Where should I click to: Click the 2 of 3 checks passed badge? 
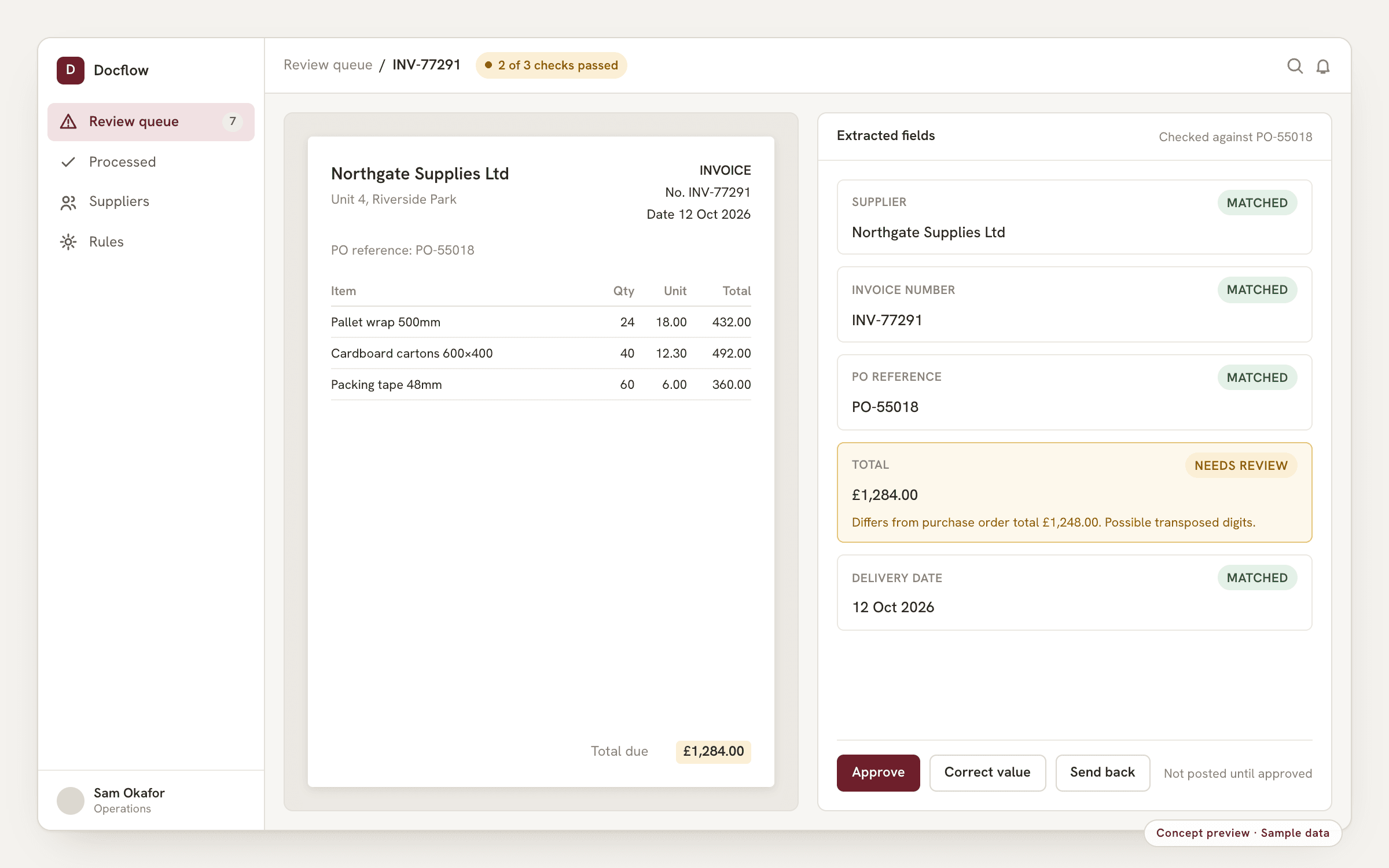[551, 65]
